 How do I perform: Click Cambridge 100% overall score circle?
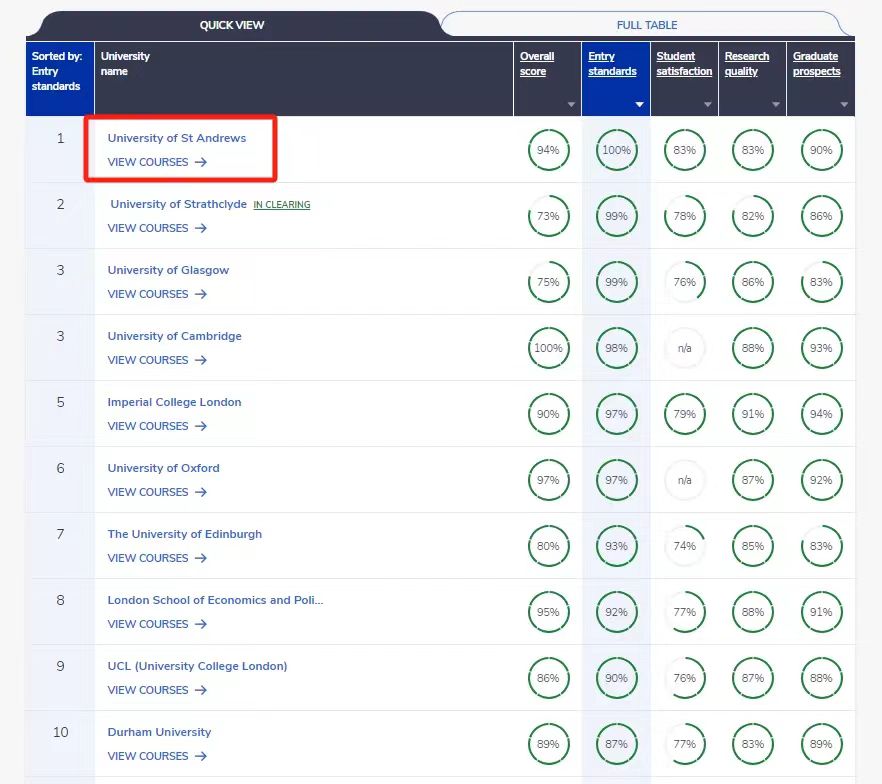click(x=548, y=348)
